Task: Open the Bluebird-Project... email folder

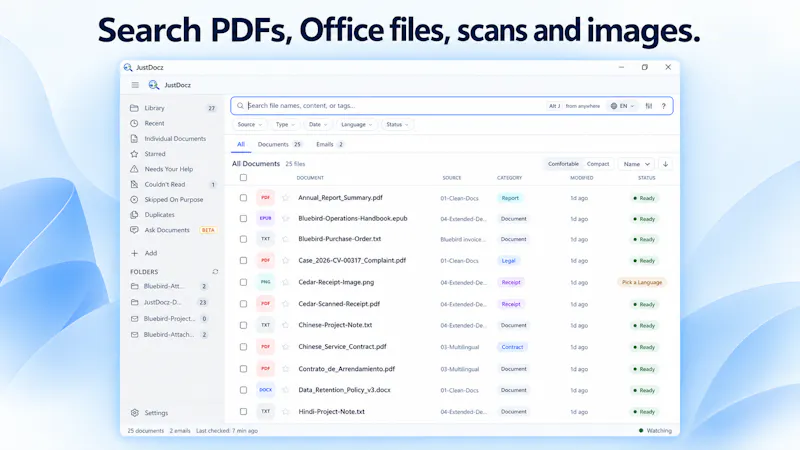Action: tap(169, 318)
